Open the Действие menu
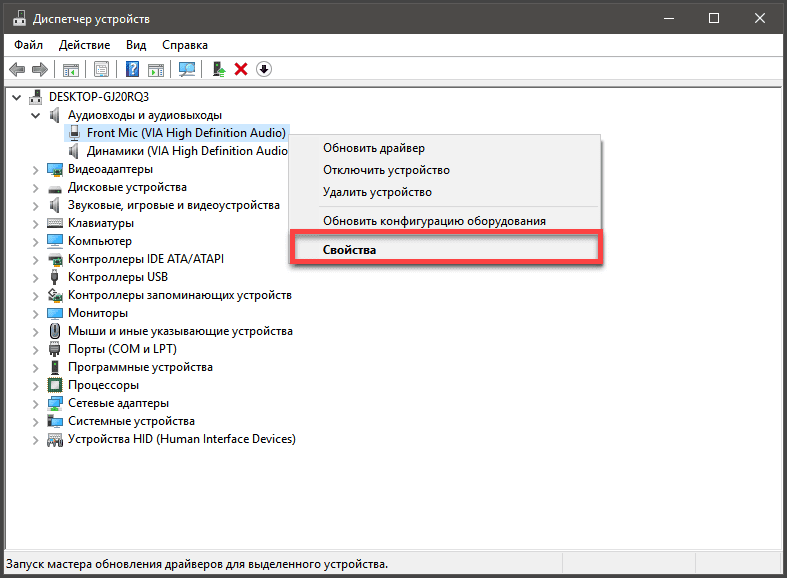The height and width of the screenshot is (578, 787). coord(84,45)
